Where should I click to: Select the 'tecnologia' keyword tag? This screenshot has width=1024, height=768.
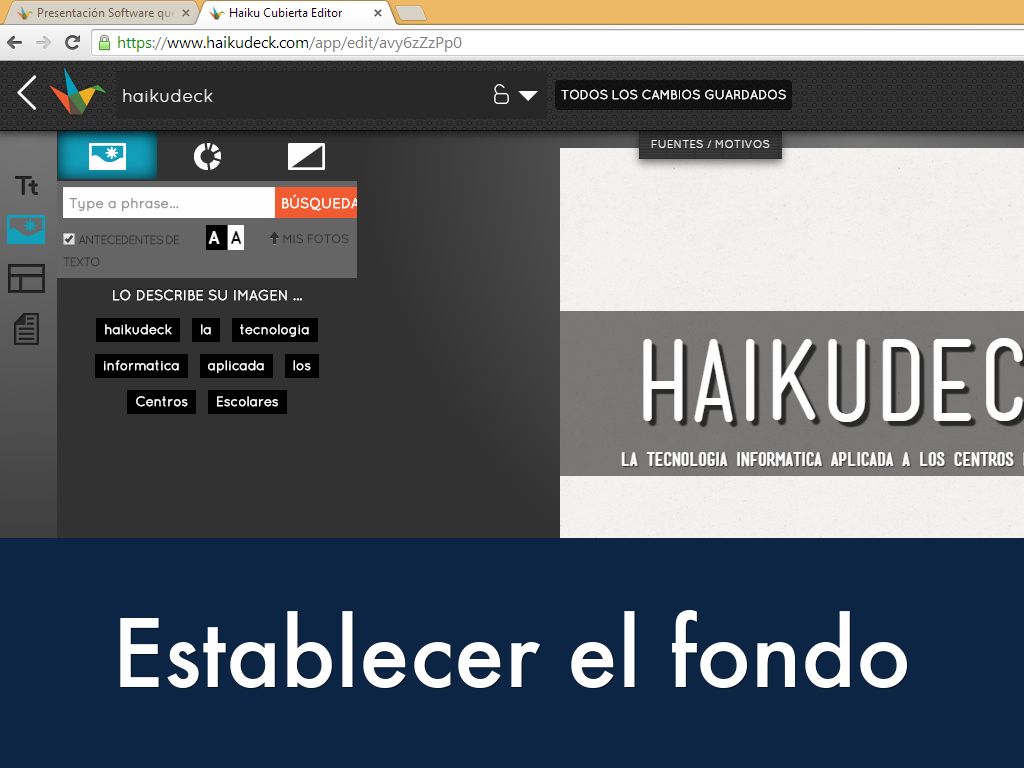point(274,330)
